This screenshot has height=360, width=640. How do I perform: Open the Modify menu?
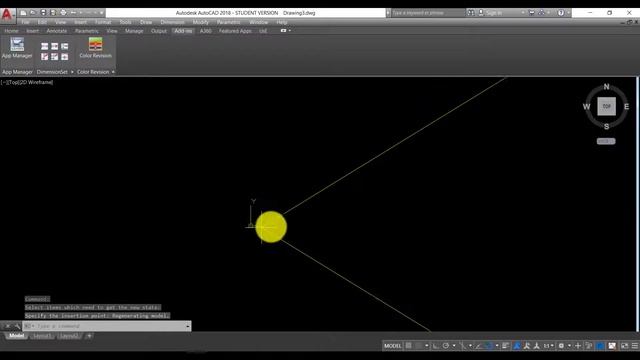coord(200,22)
